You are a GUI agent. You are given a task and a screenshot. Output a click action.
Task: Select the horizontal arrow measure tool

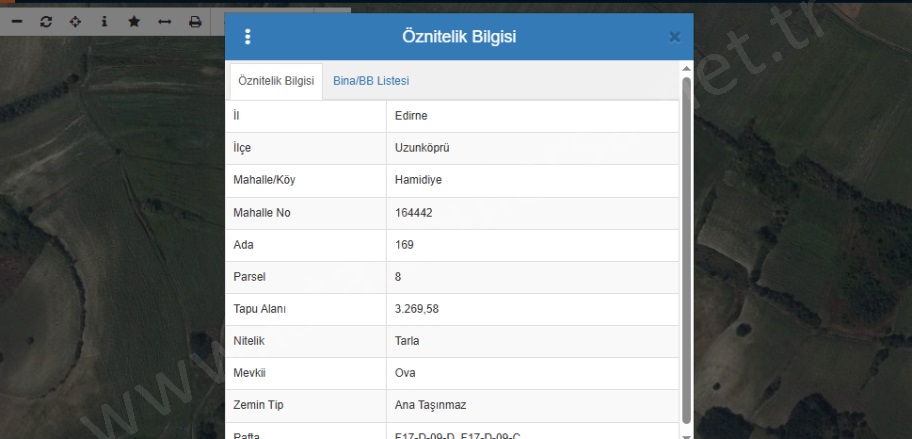coord(164,21)
